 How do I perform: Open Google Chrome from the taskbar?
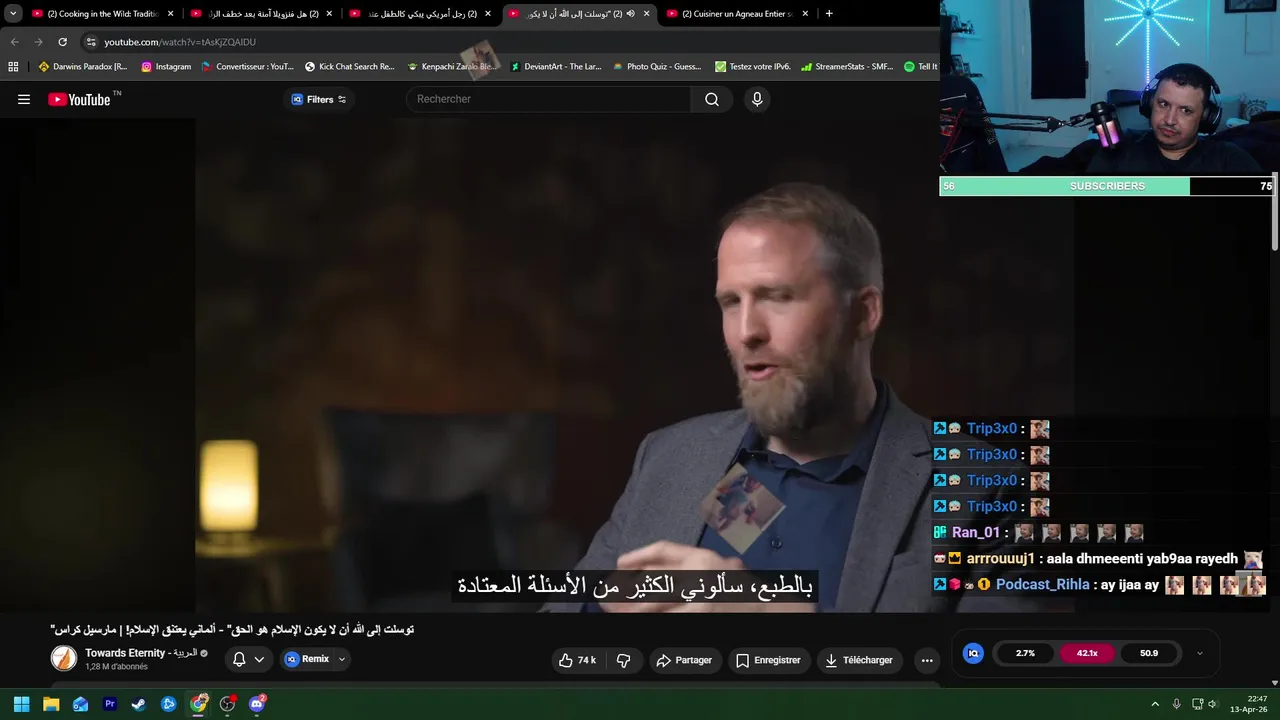[x=198, y=704]
